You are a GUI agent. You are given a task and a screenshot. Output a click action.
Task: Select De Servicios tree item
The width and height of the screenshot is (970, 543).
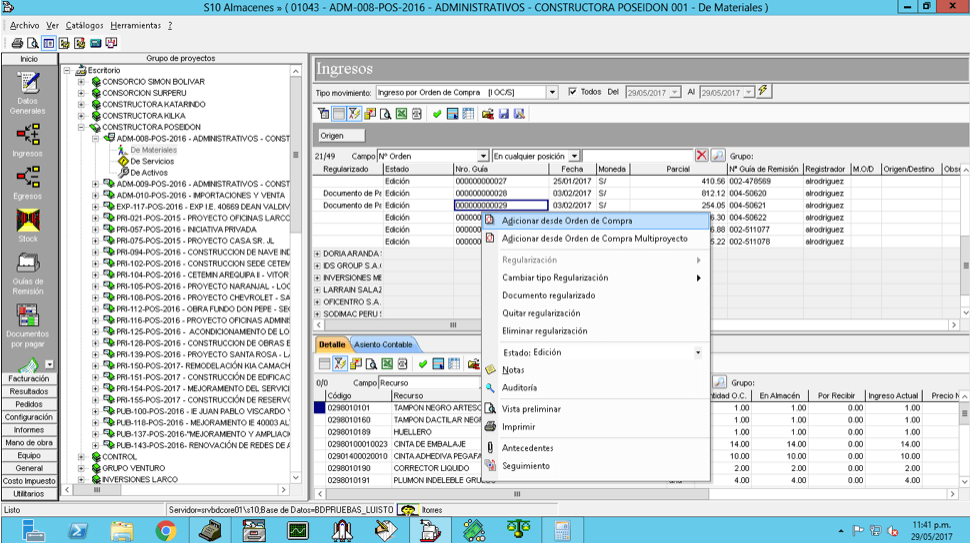coord(152,161)
